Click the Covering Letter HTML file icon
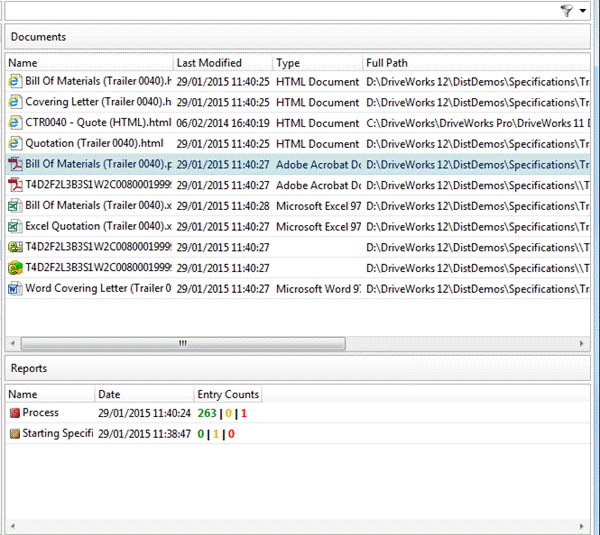 (14, 102)
